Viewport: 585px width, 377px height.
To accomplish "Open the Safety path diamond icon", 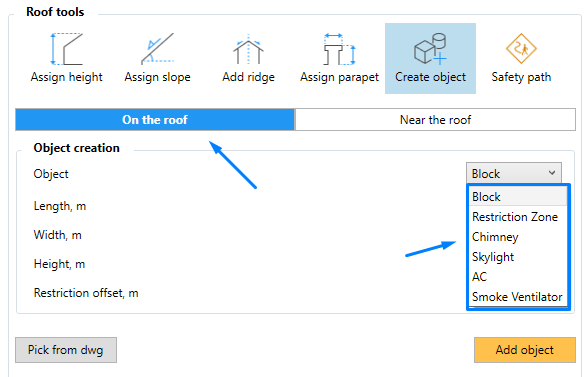I will pos(521,49).
